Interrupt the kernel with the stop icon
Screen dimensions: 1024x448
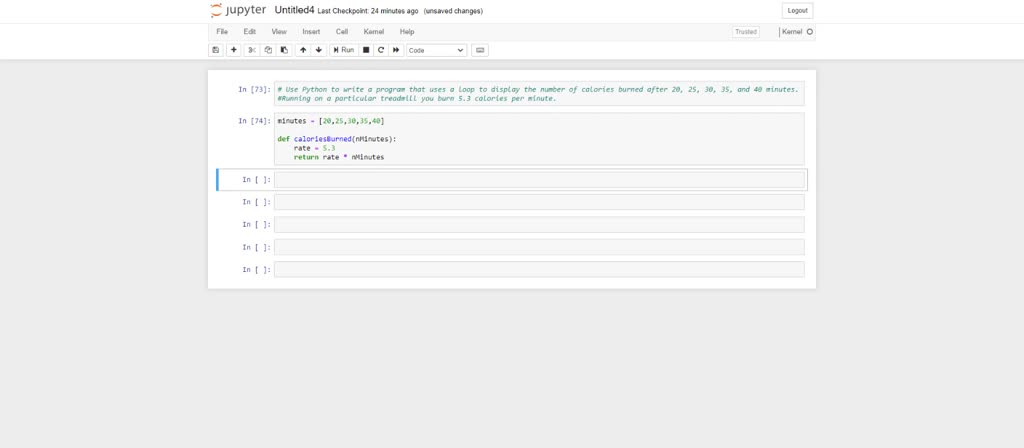(366, 50)
